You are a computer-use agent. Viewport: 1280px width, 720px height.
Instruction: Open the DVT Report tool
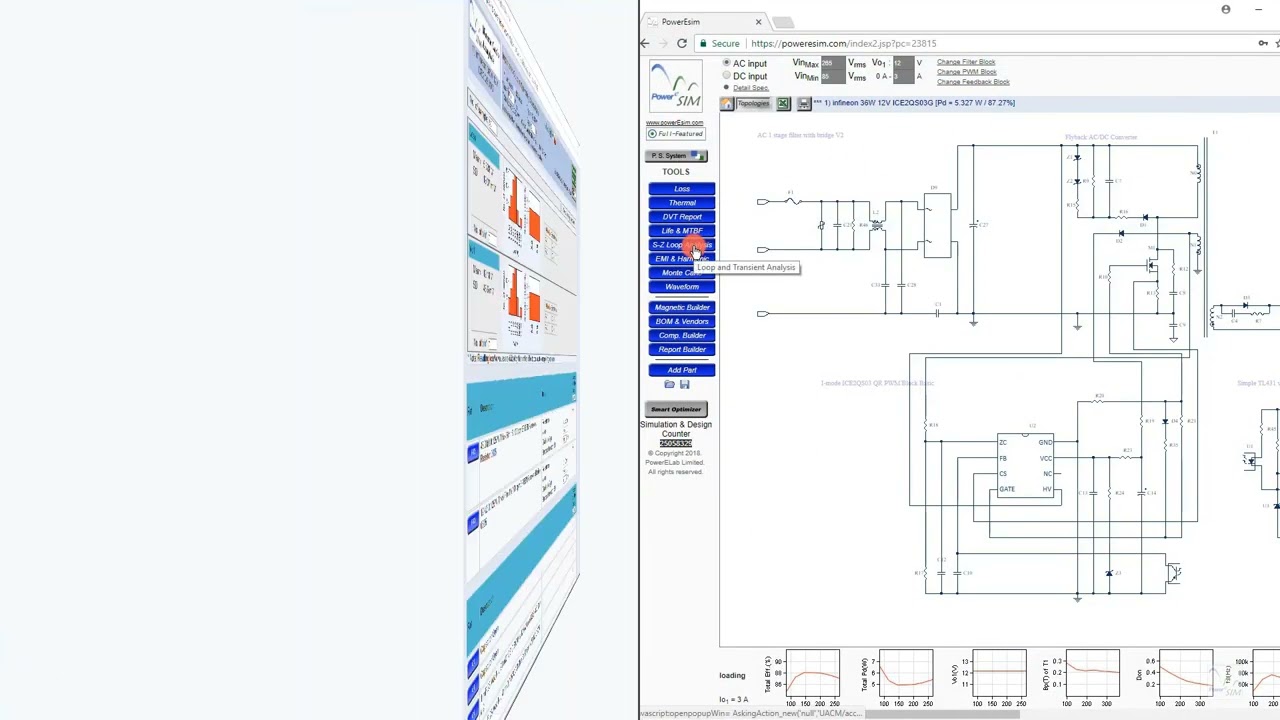pyautogui.click(x=681, y=217)
